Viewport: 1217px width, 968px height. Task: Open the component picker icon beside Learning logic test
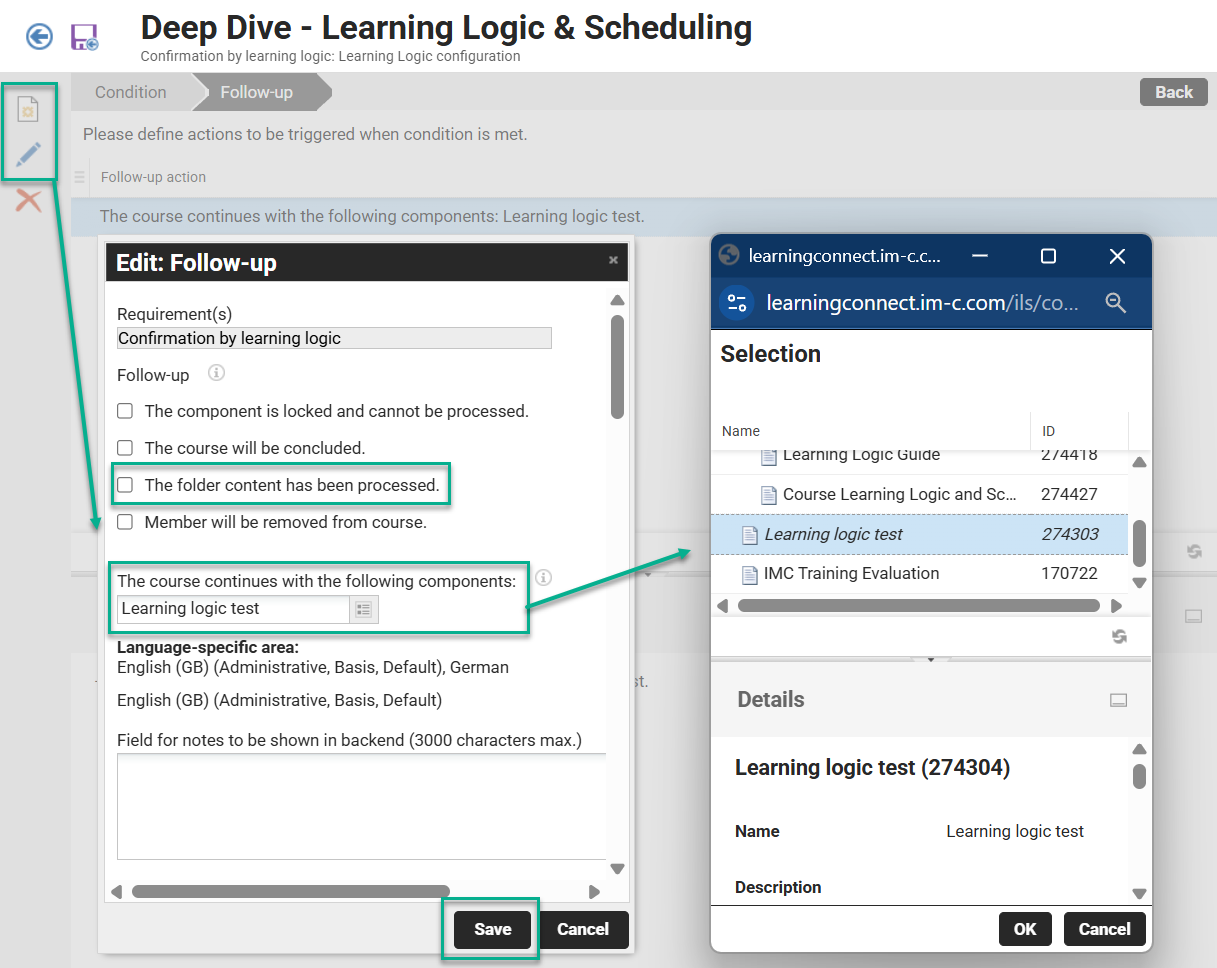click(x=366, y=609)
